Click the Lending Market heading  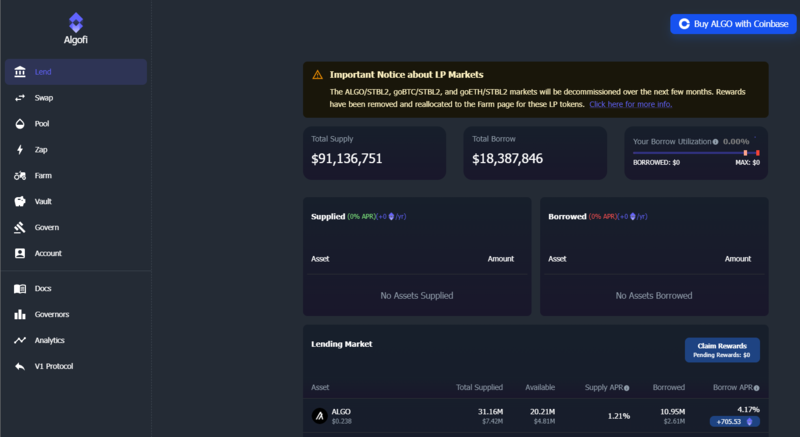[x=342, y=344]
